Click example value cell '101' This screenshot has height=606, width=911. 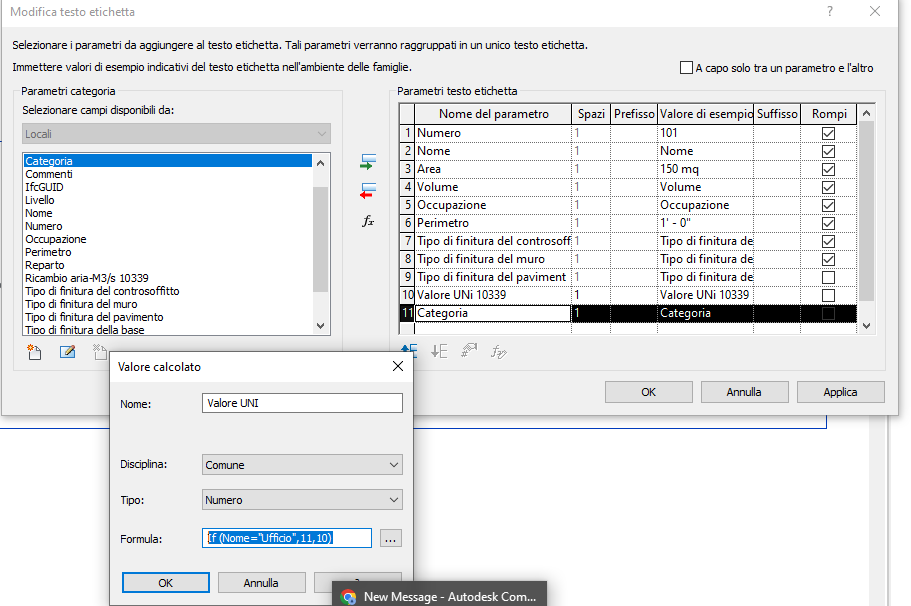(x=705, y=133)
